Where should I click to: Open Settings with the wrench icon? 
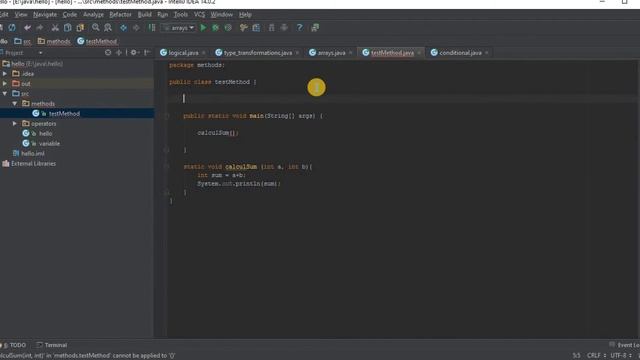pyautogui.click(x=244, y=28)
